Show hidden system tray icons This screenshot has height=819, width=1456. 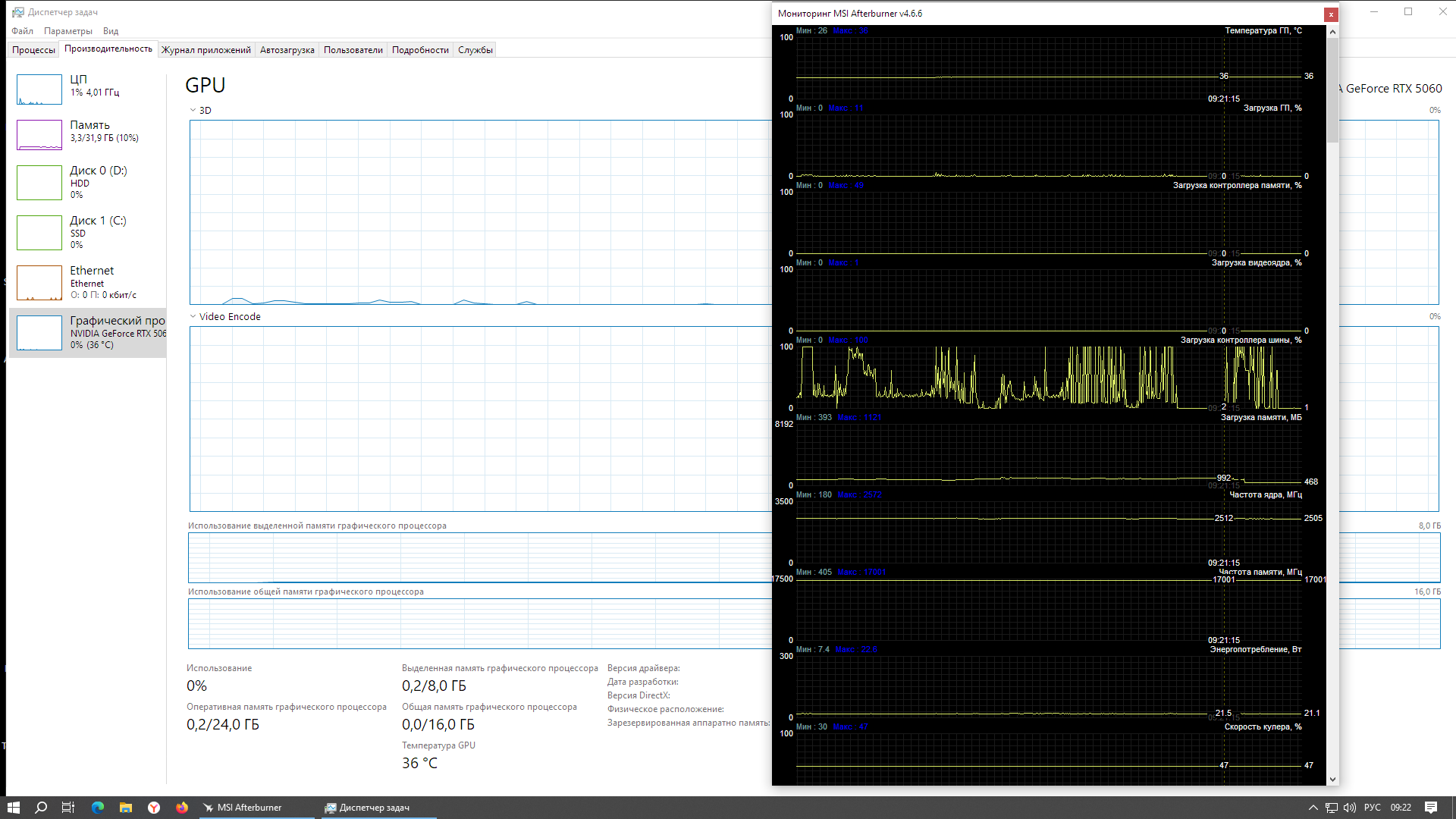[1313, 808]
